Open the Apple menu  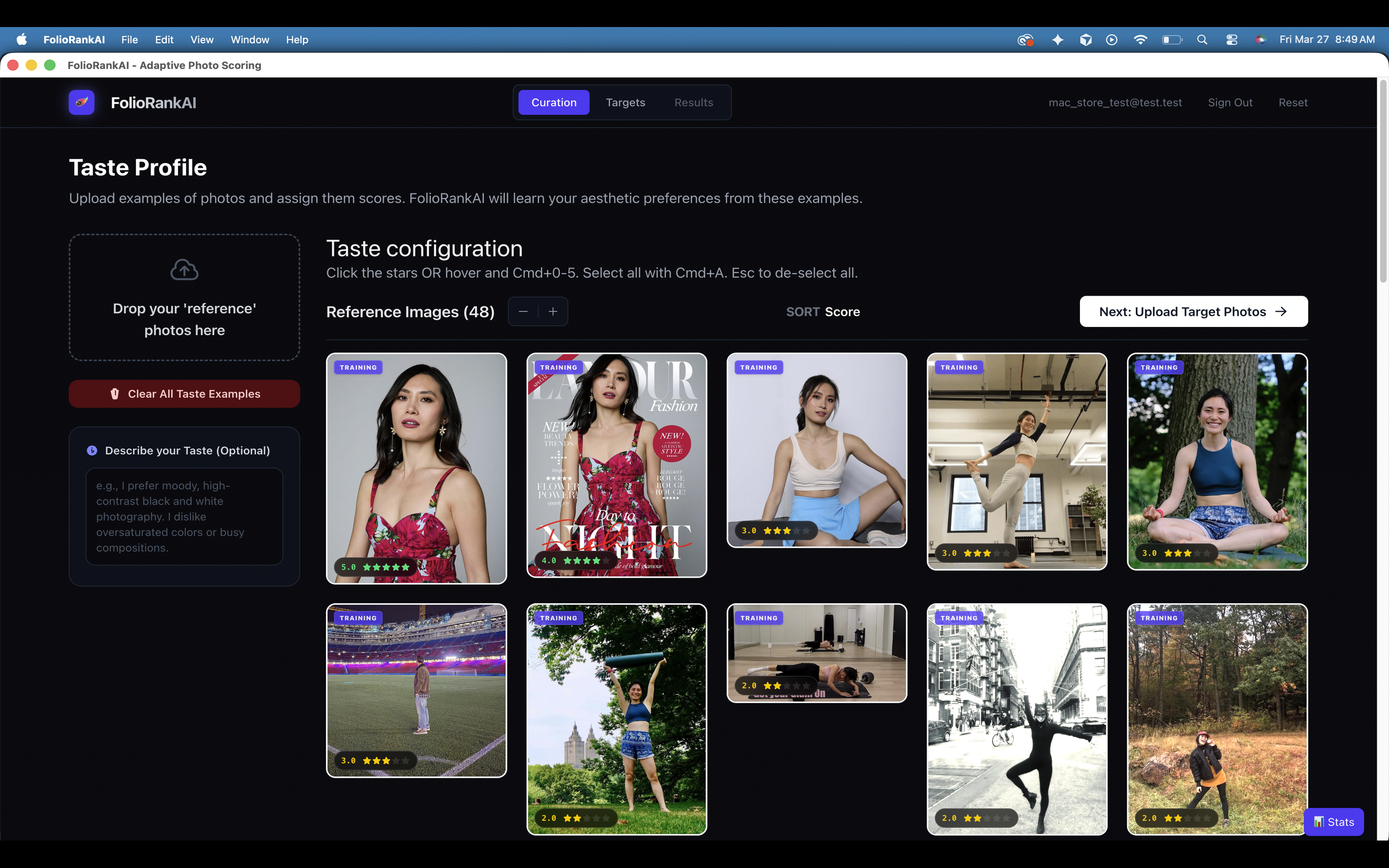click(x=22, y=40)
